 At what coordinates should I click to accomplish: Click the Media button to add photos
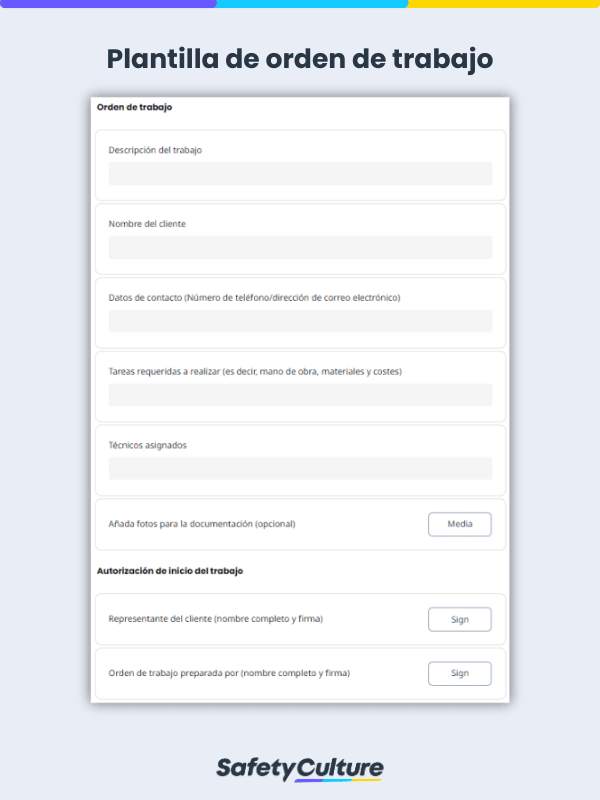point(459,524)
